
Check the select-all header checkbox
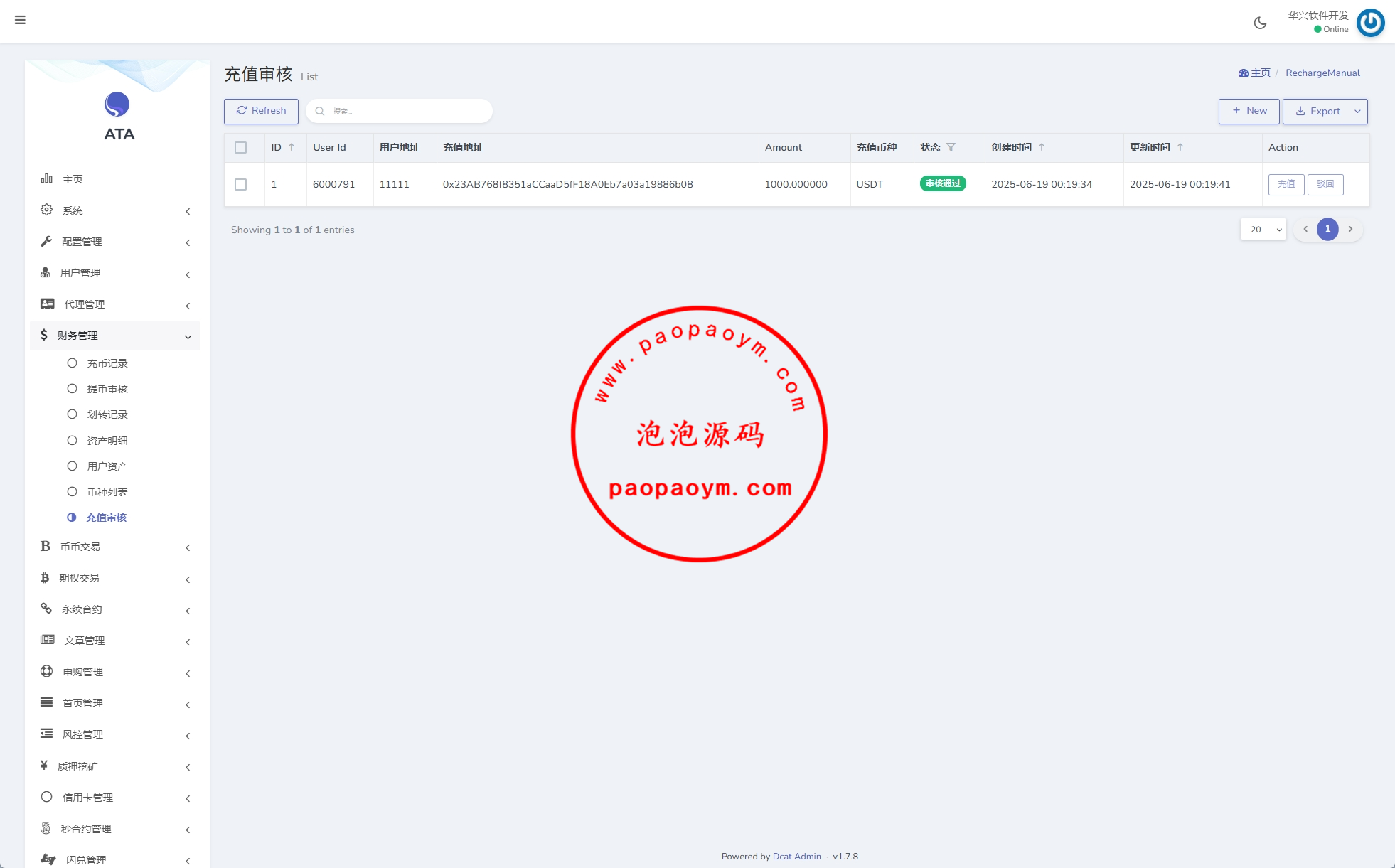241,148
